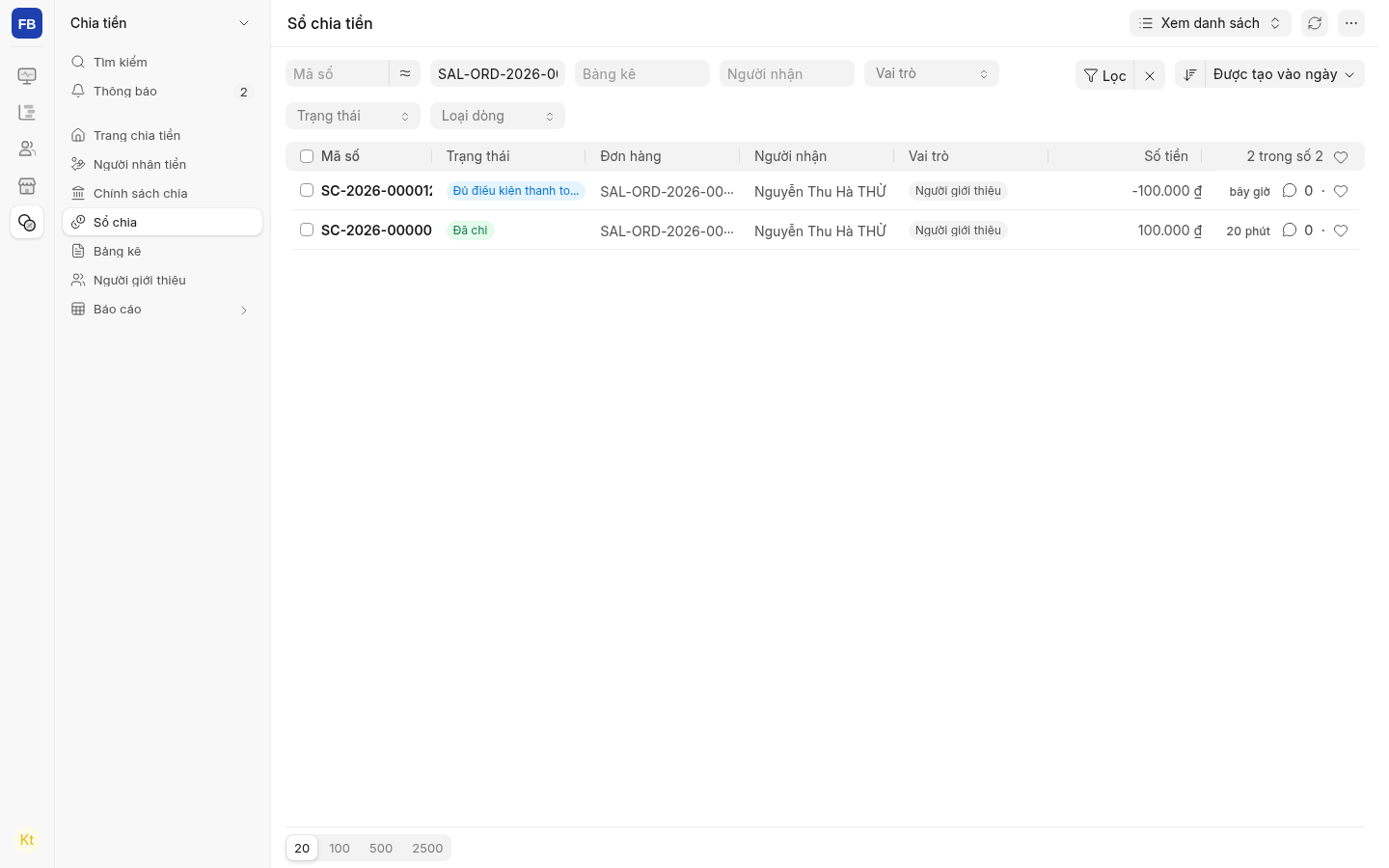Refresh the Sổ chia tiền list
1389x868 pixels.
[1315, 23]
